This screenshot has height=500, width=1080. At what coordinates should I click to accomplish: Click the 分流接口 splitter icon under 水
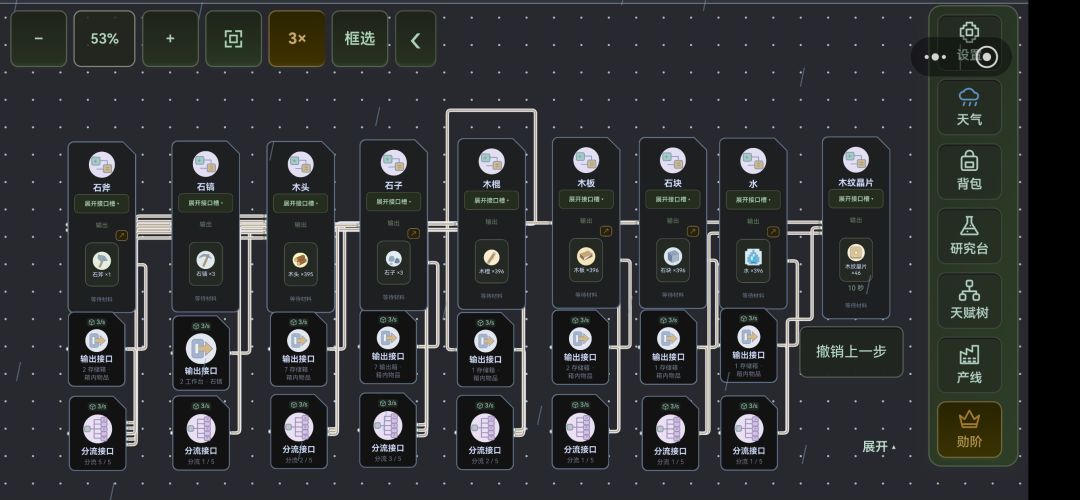click(749, 428)
